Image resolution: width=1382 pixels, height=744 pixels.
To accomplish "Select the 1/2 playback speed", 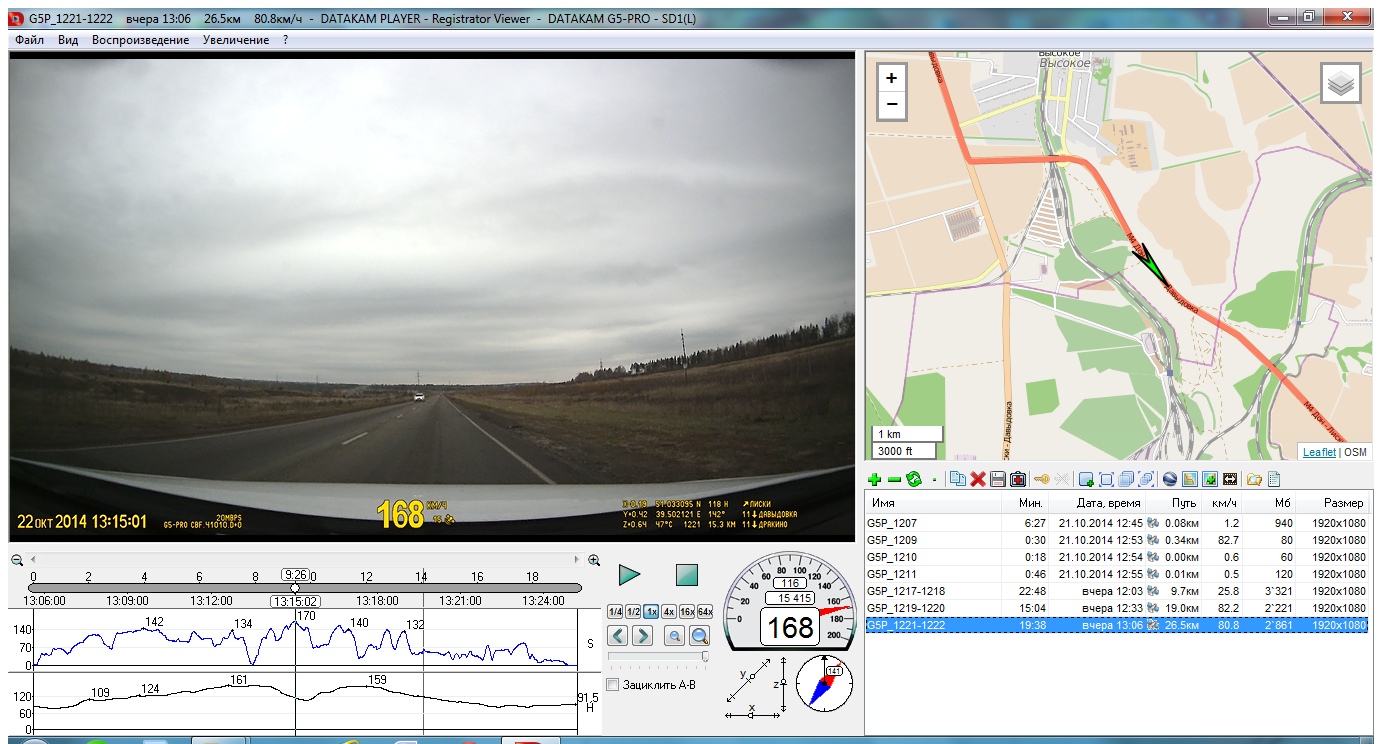I will point(633,611).
